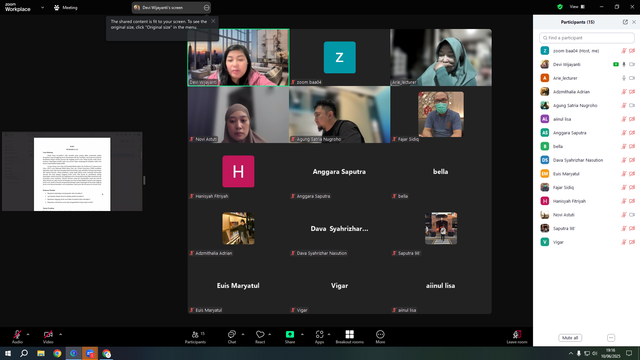640x360 pixels.
Task: Open the React emoji picker
Action: (260, 337)
